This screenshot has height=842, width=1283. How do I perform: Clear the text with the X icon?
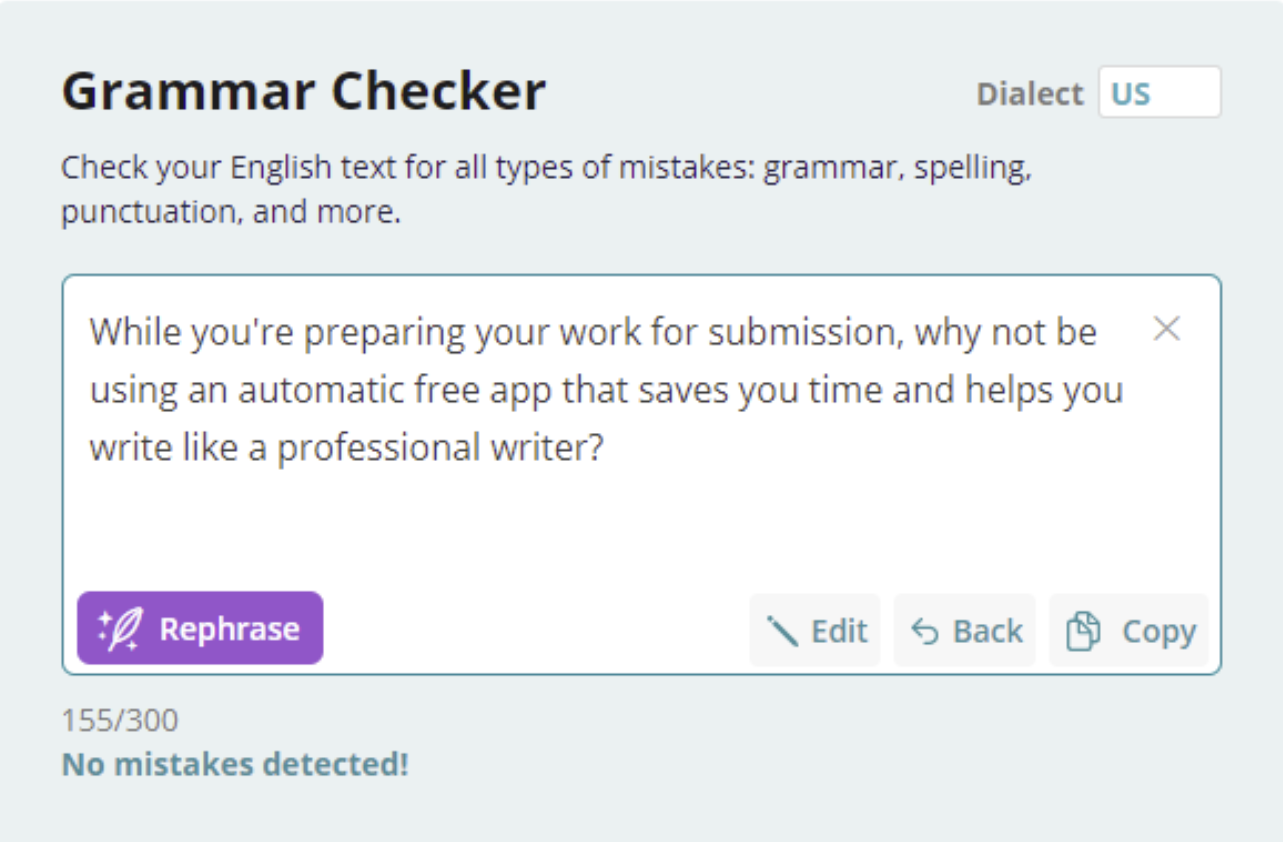pyautogui.click(x=1167, y=329)
